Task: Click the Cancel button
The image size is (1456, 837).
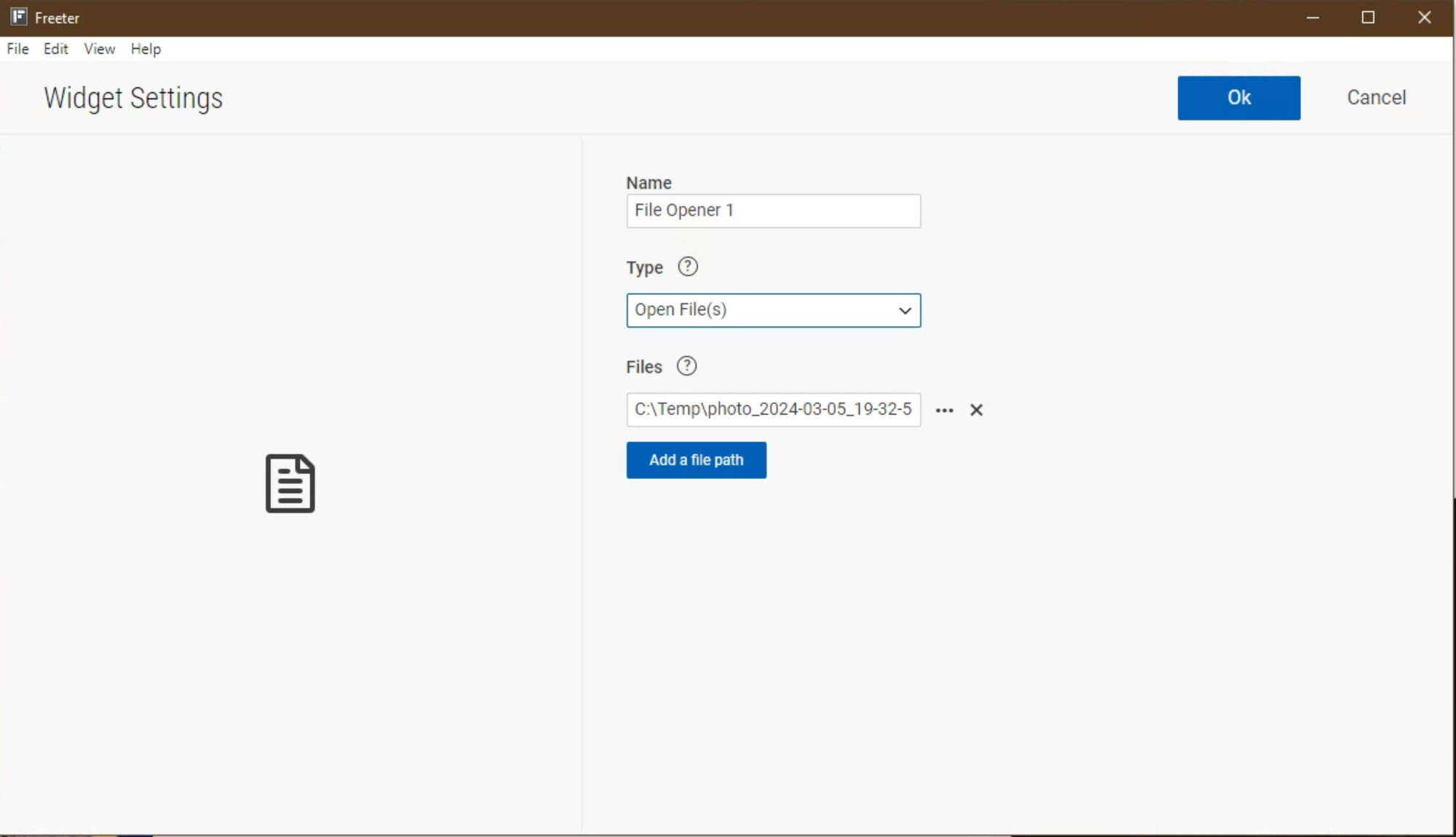Action: pyautogui.click(x=1376, y=98)
